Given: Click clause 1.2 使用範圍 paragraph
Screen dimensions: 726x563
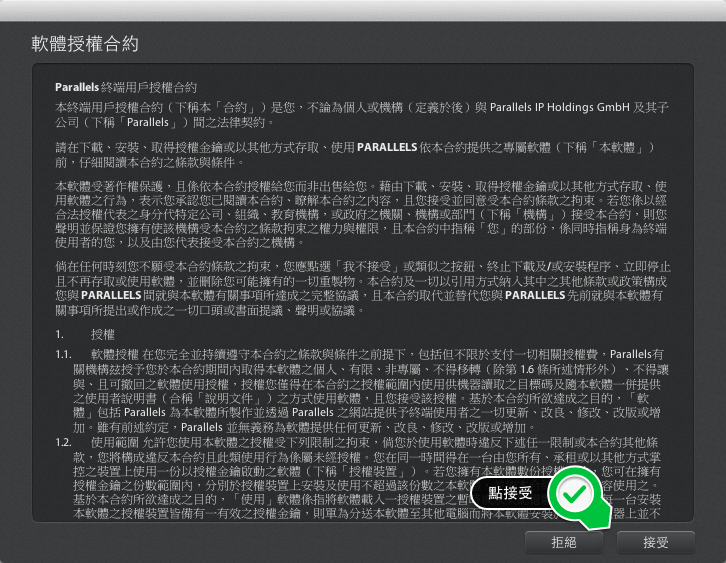Looking at the screenshot, I should point(358,478).
